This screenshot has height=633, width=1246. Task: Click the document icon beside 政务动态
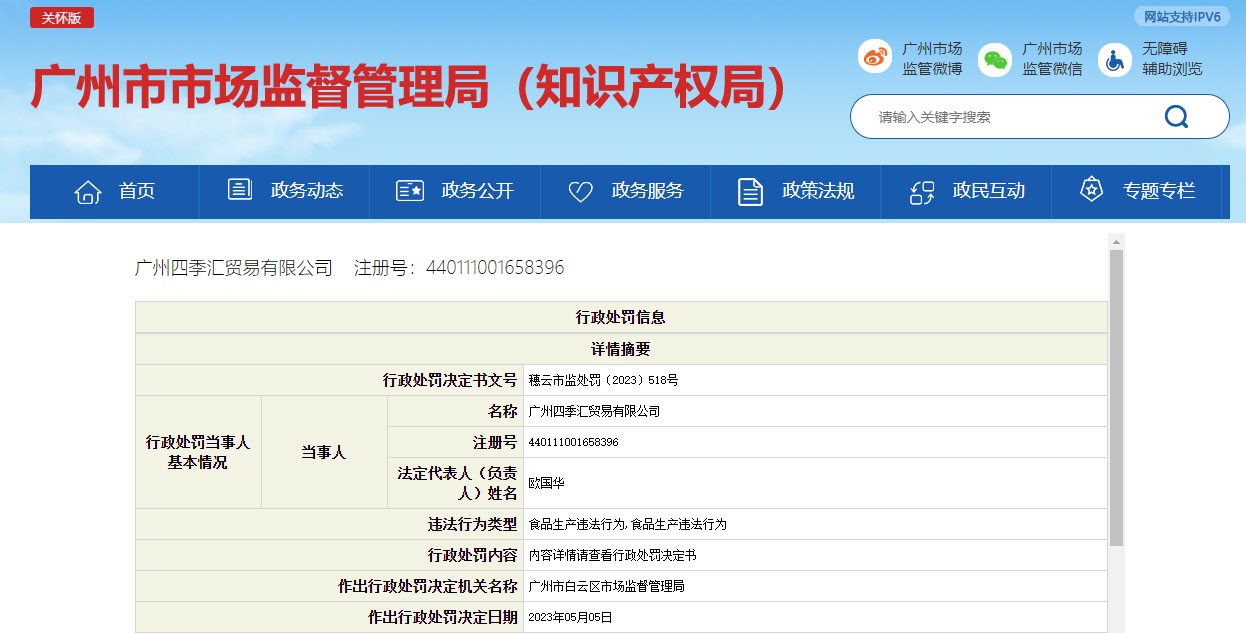[240, 189]
